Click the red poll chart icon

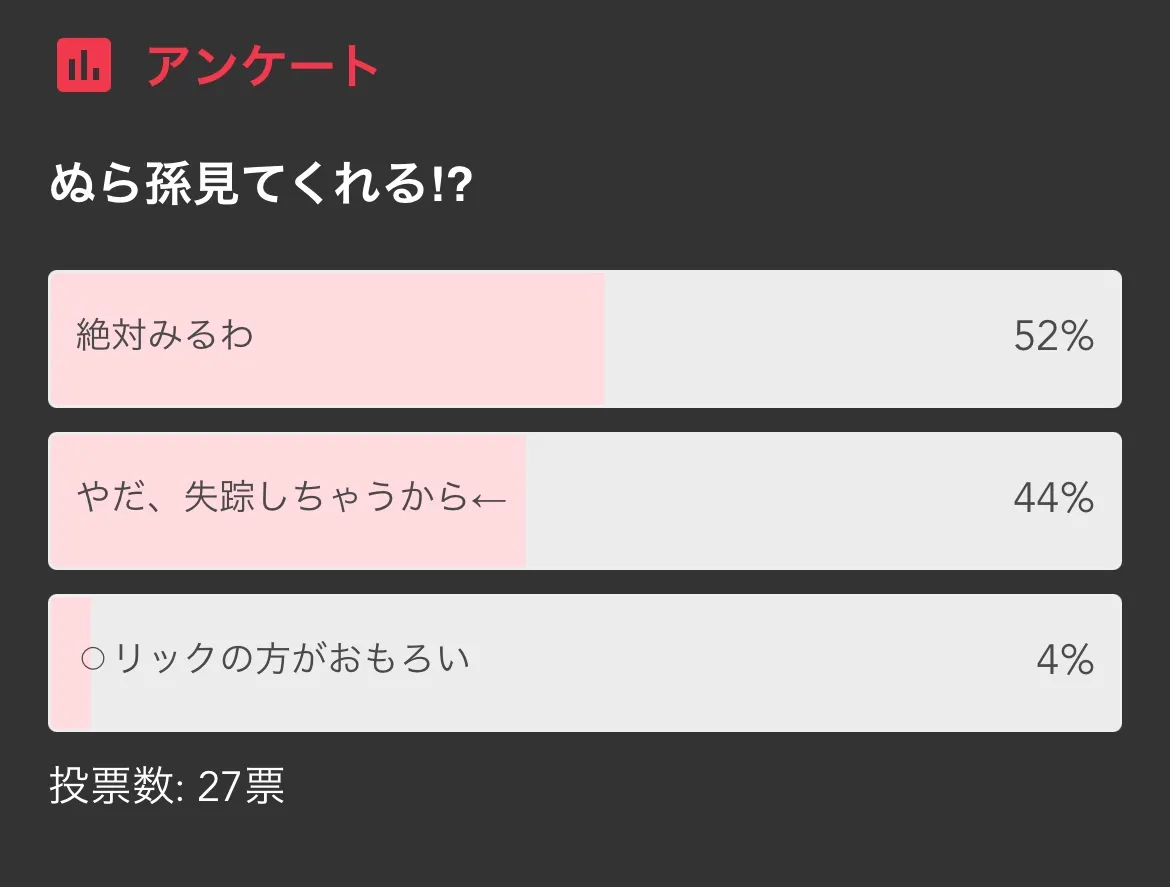point(84,65)
